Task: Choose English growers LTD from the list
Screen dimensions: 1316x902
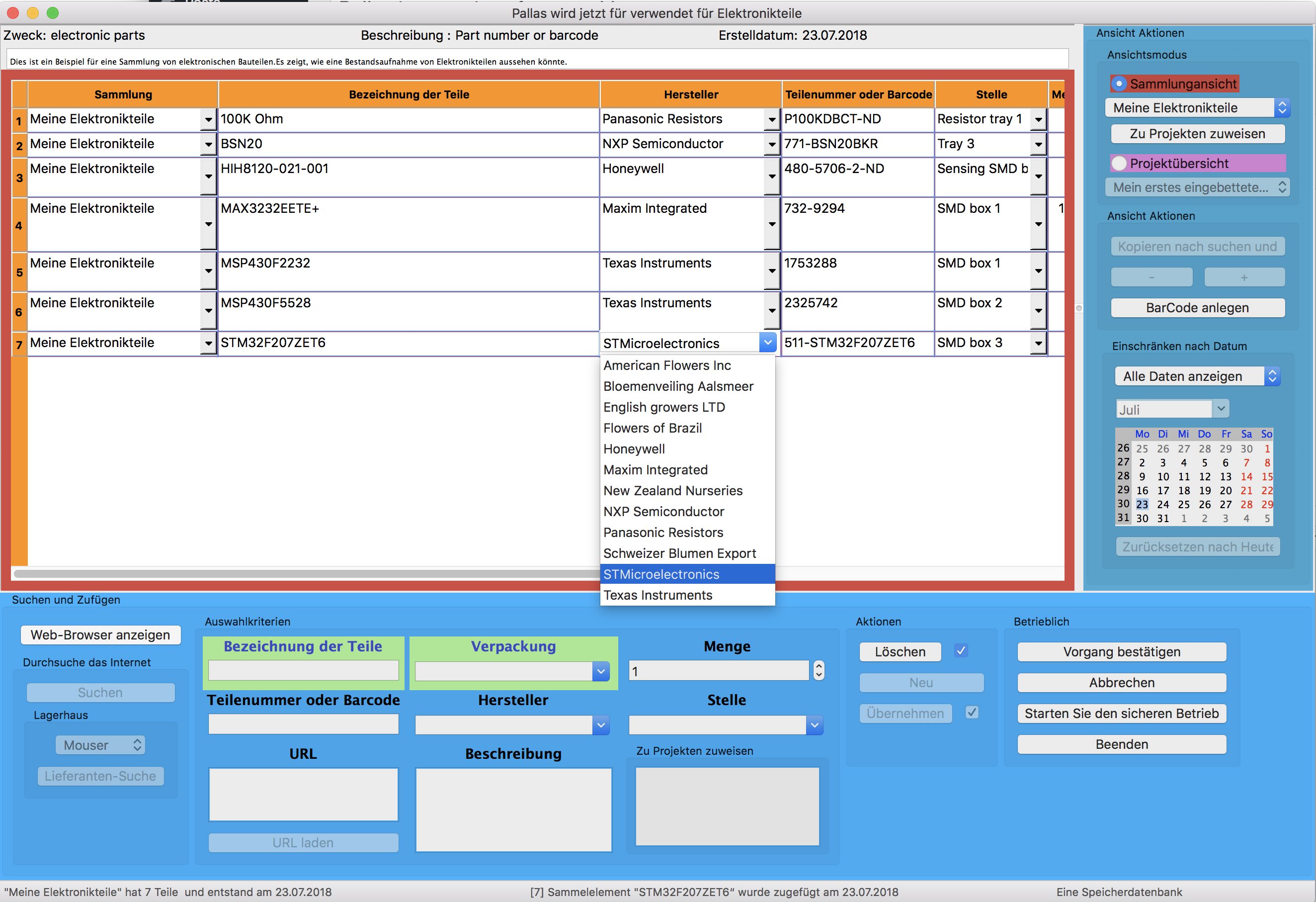Action: (687, 407)
